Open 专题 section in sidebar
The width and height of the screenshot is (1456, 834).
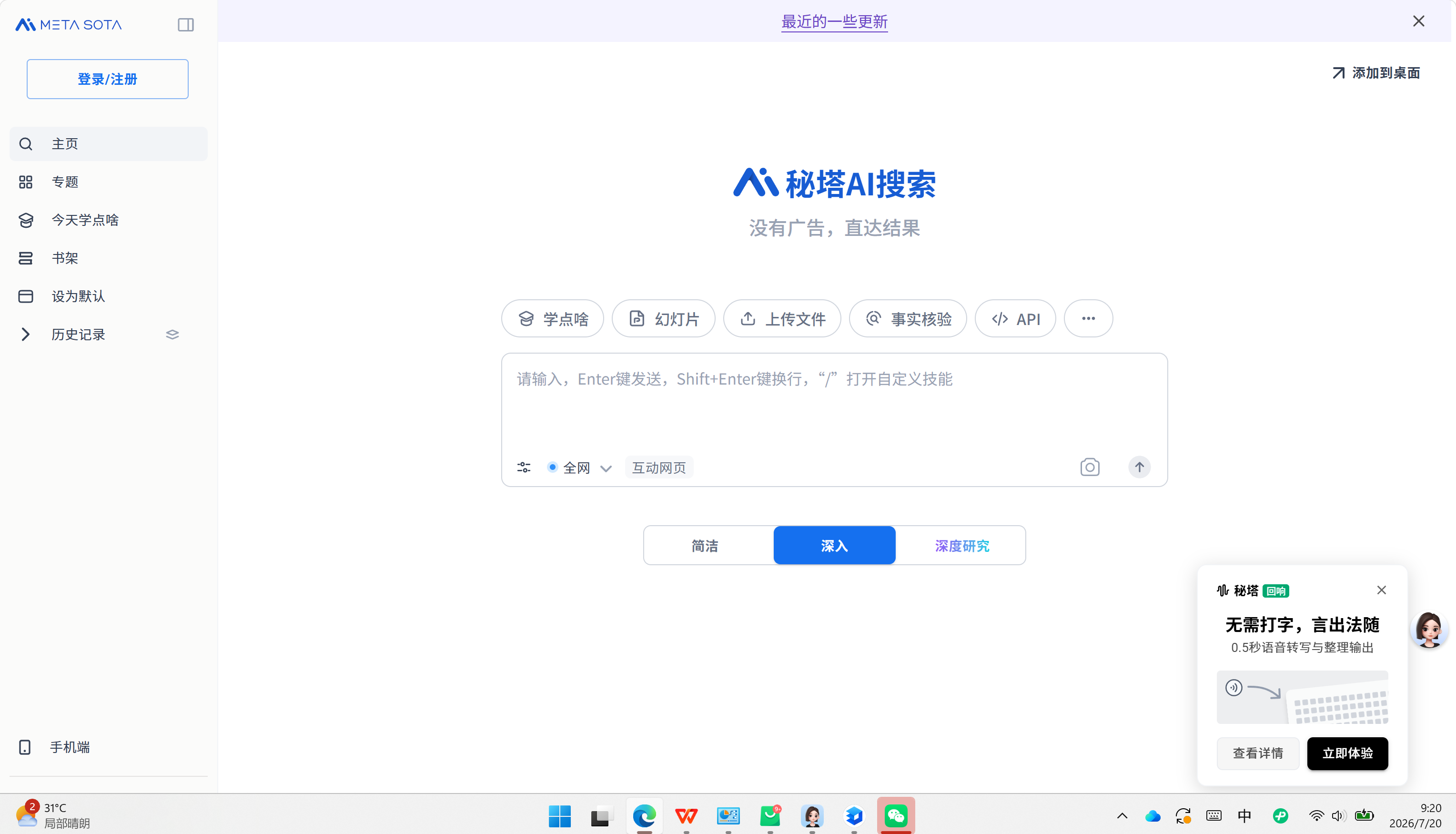(x=109, y=182)
